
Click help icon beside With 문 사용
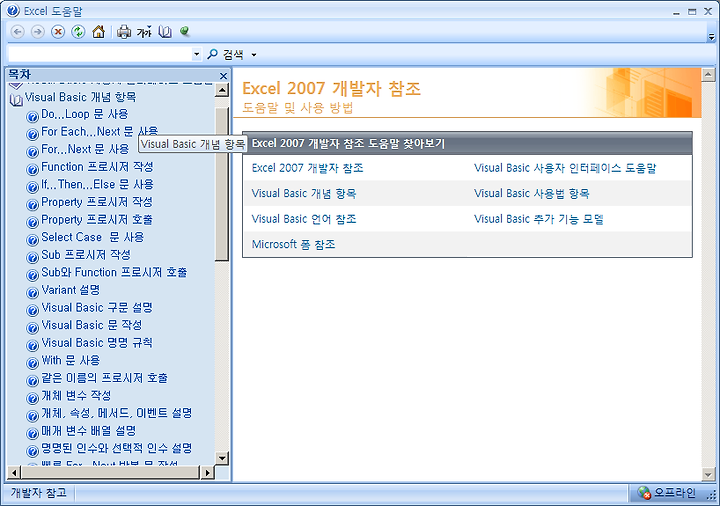[32, 363]
